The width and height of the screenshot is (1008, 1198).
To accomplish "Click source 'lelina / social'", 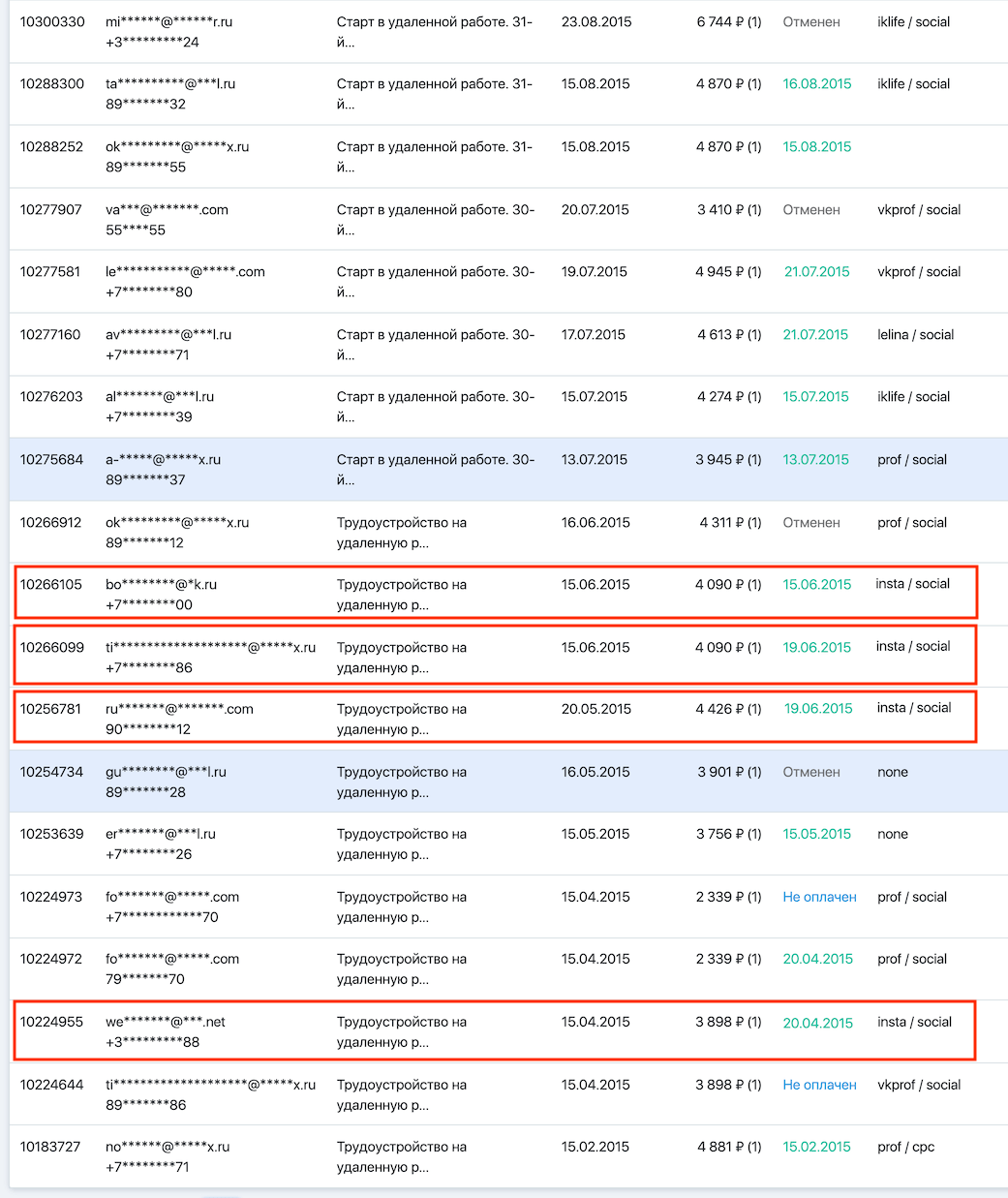I will 916,334.
